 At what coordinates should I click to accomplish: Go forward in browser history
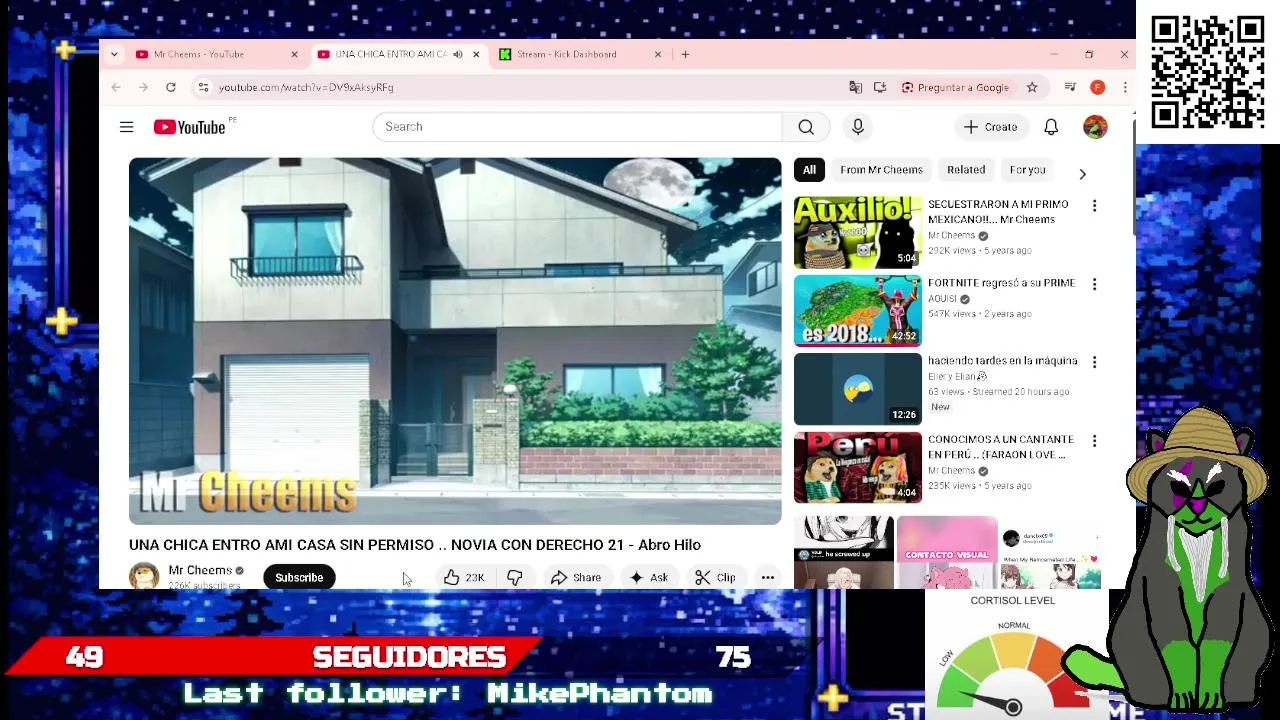143,87
